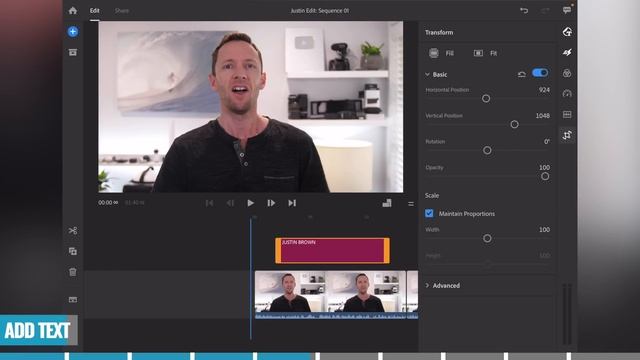Open the timeline options menu icon

click(x=411, y=204)
